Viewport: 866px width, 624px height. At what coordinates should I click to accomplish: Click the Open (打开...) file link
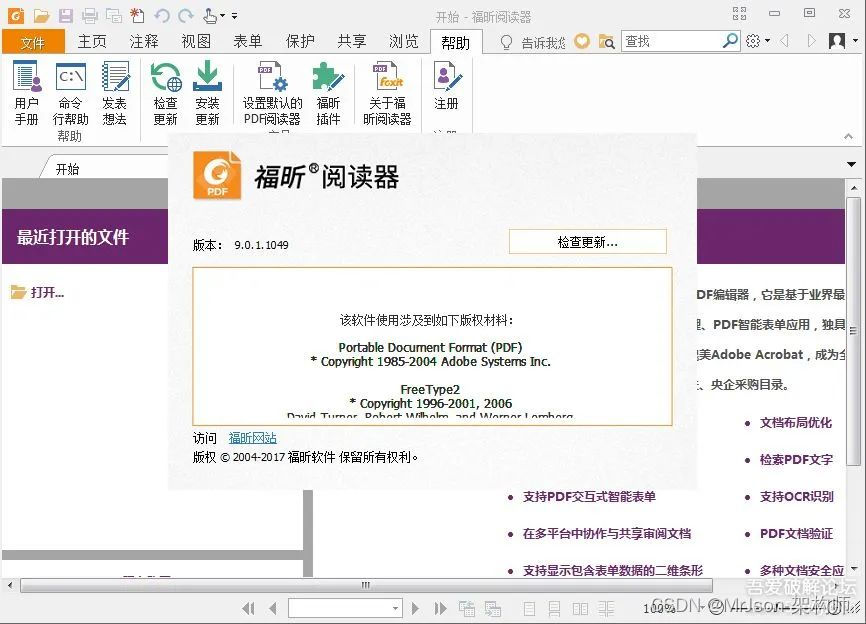point(37,292)
